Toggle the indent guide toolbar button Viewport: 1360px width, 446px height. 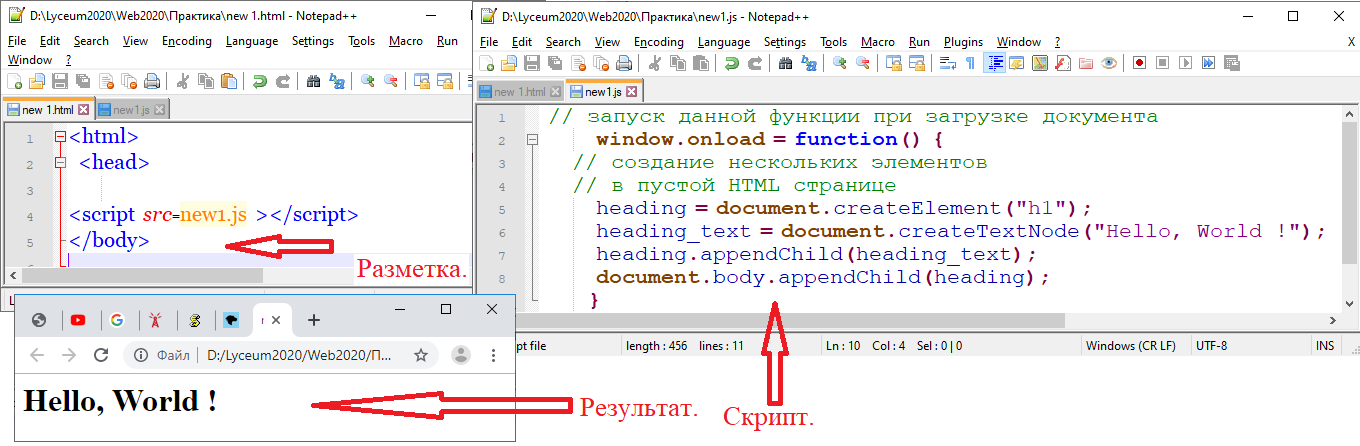994,63
